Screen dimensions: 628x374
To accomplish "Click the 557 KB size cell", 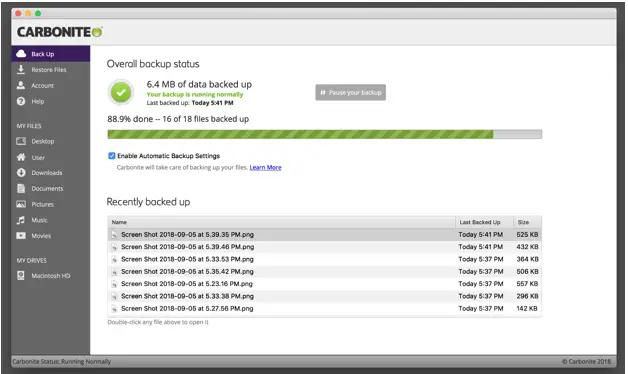I will (x=527, y=284).
